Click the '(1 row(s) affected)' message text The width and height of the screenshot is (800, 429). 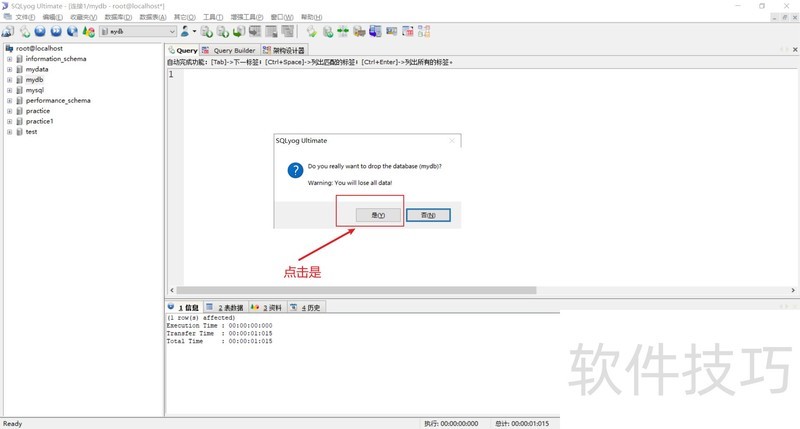point(201,318)
